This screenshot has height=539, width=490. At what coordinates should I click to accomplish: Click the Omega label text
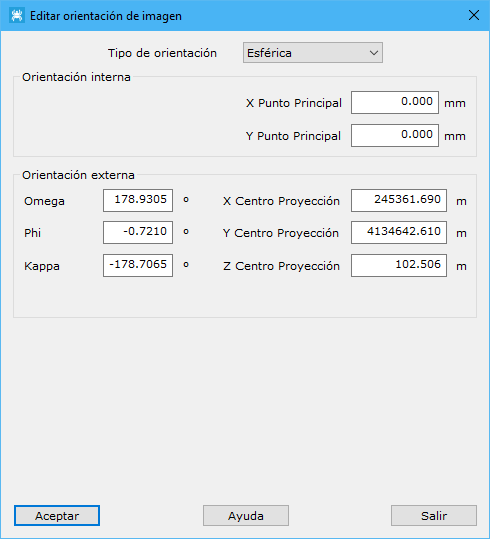(44, 201)
